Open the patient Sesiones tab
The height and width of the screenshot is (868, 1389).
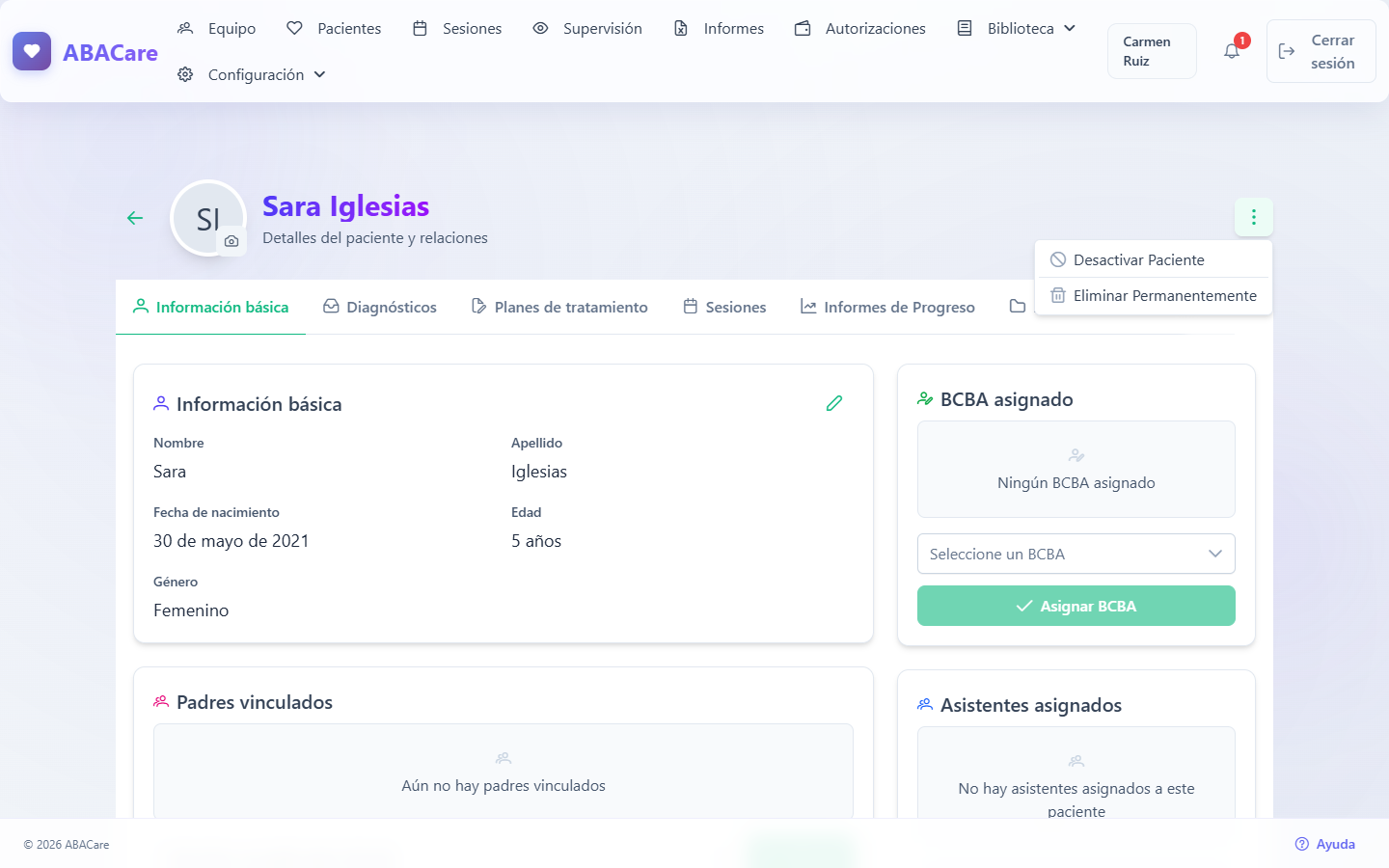point(724,307)
